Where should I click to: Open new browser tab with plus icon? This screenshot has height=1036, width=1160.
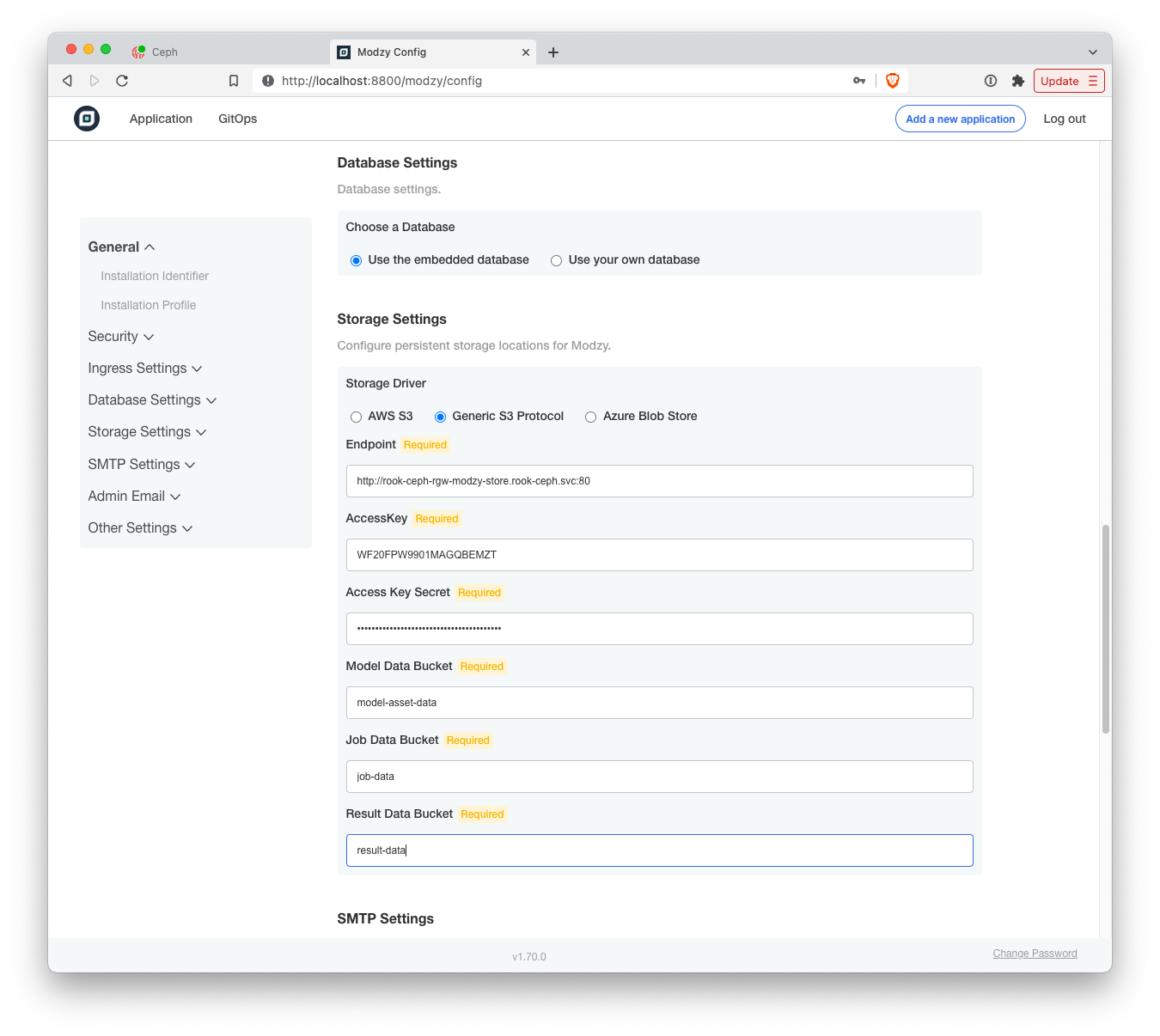point(553,52)
